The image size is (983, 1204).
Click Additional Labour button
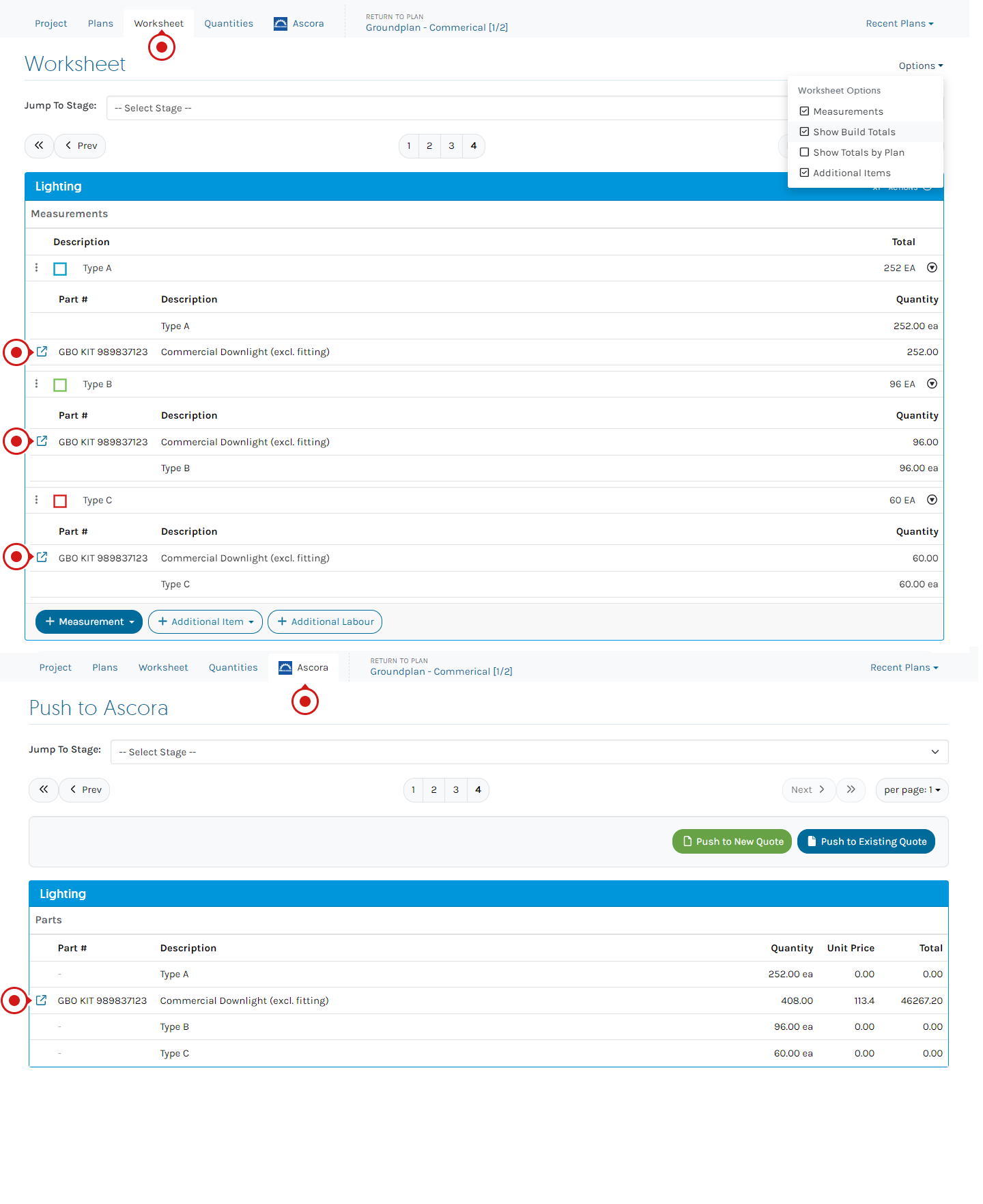tap(325, 621)
